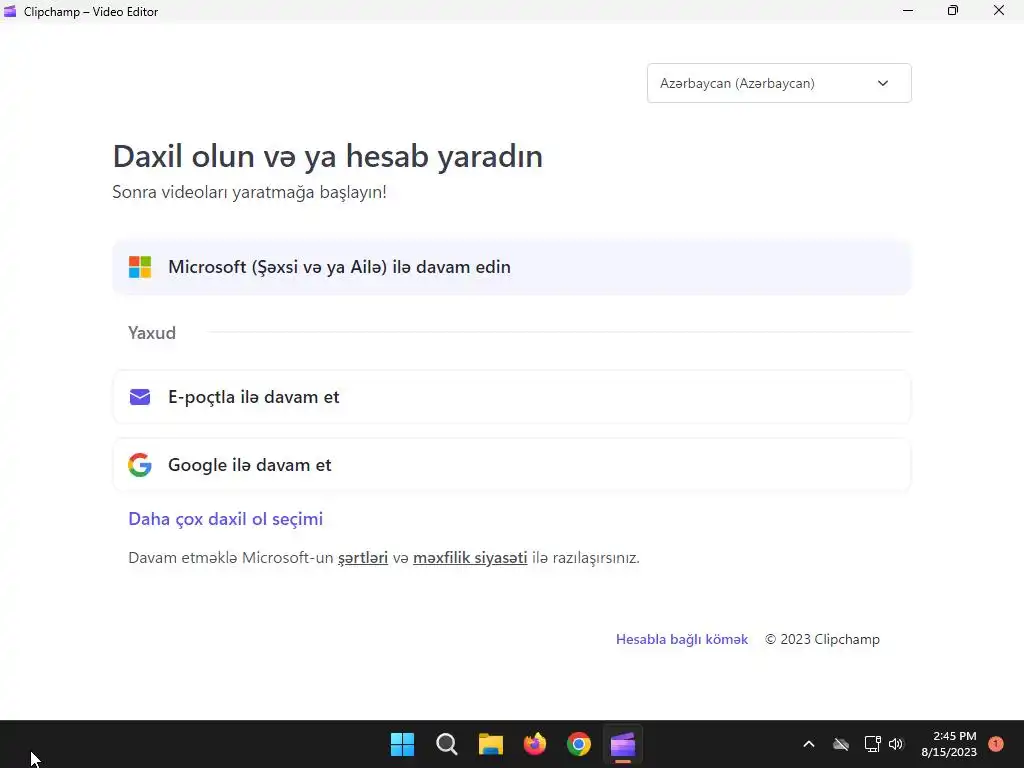Launch Firefox from the taskbar
Image resolution: width=1024 pixels, height=768 pixels.
tap(535, 744)
